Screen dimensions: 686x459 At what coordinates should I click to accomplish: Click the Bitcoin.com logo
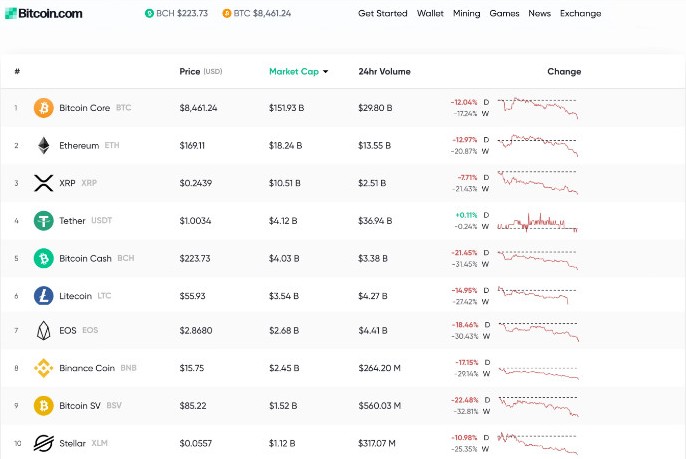[x=43, y=14]
